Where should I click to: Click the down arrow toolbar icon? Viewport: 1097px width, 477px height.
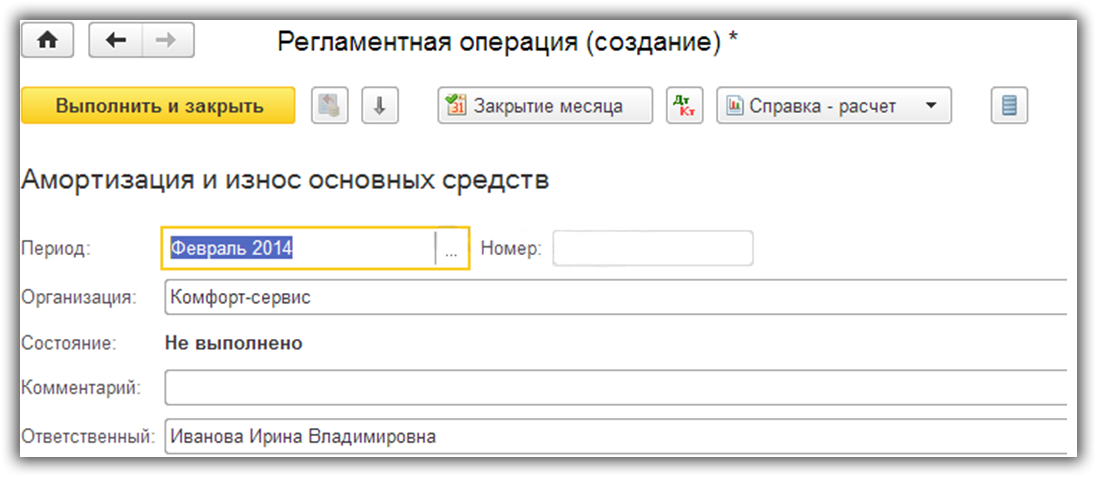pos(380,106)
